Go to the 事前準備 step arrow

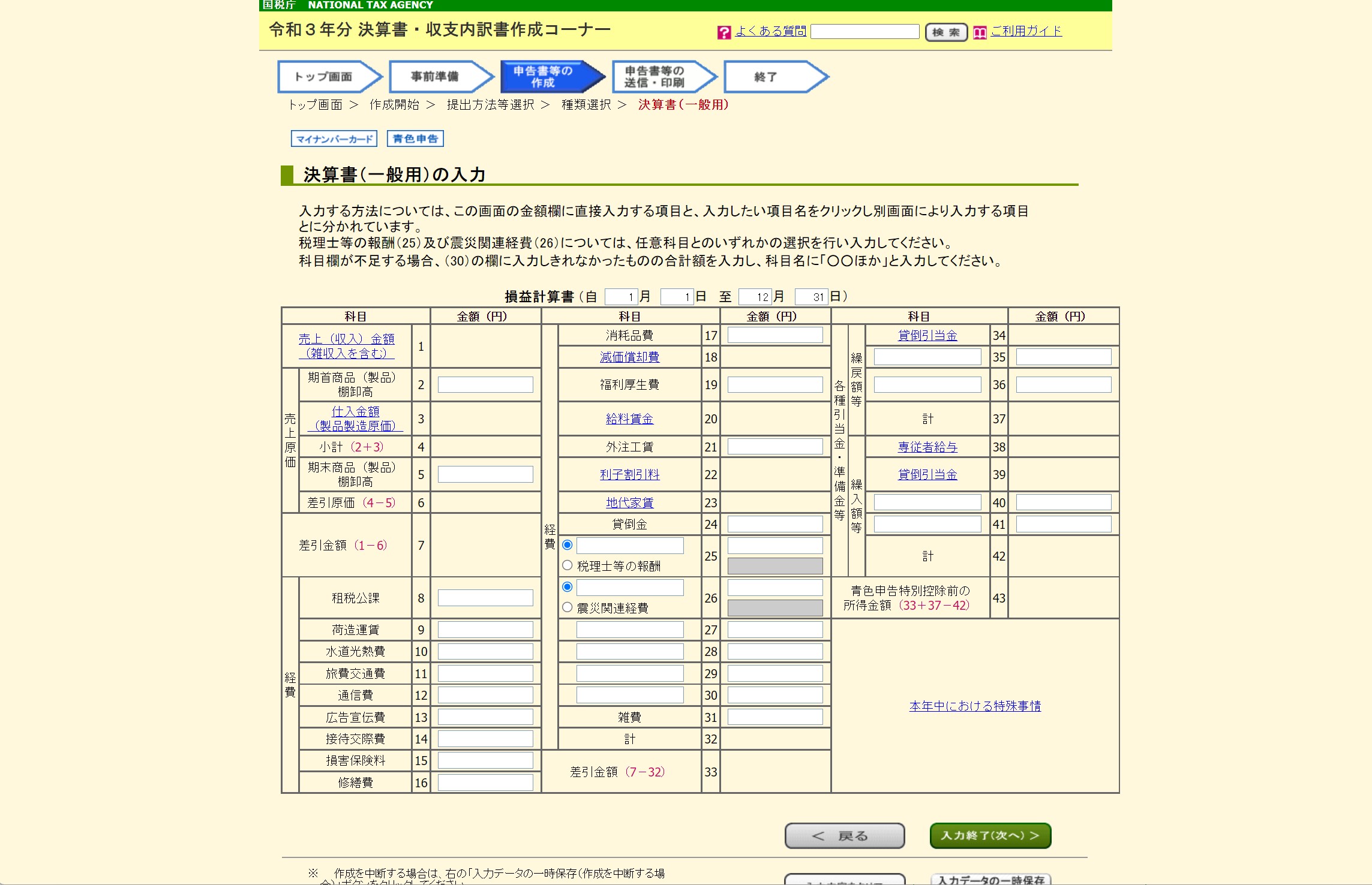(442, 77)
